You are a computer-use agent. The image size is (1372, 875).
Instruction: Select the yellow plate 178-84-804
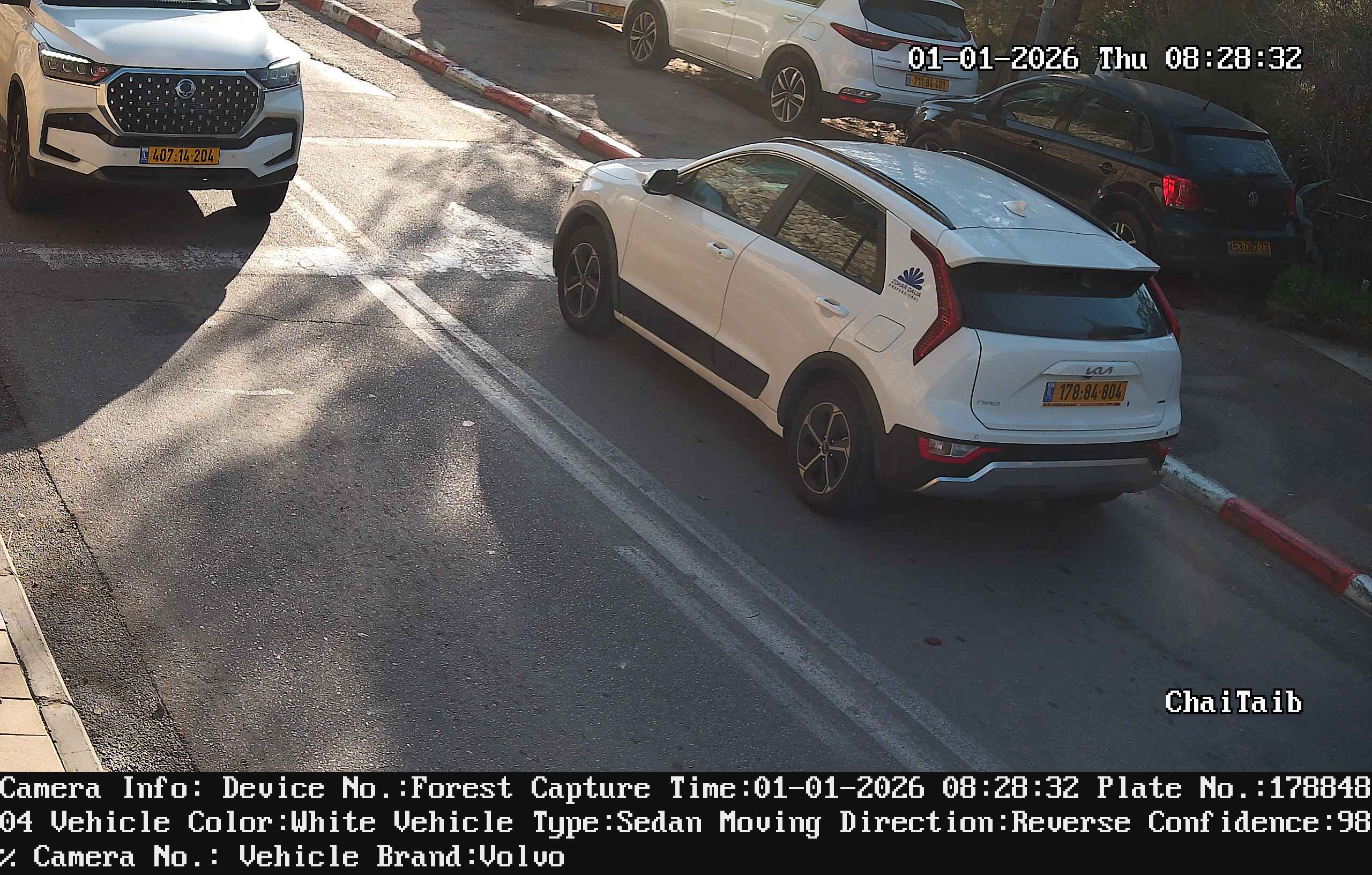click(1085, 393)
